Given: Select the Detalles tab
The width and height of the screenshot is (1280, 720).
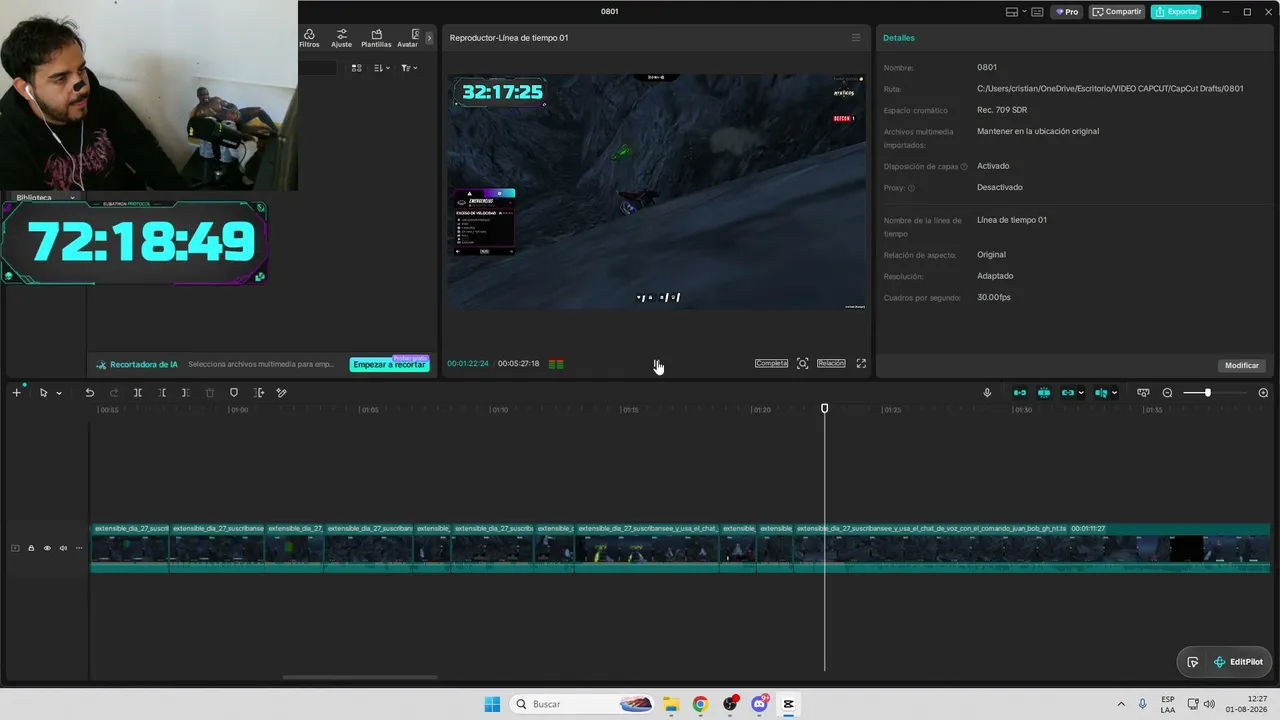Looking at the screenshot, I should tap(898, 38).
